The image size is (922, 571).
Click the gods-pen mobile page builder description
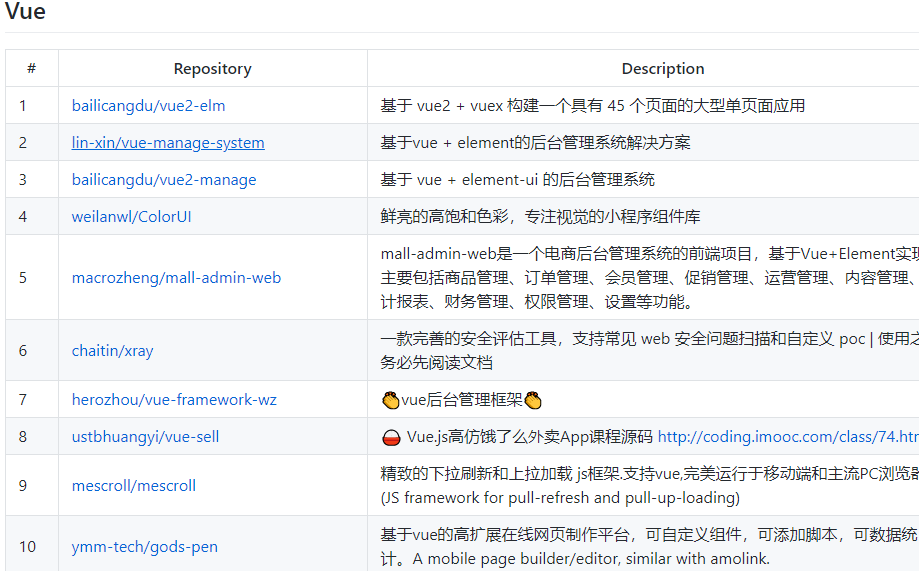click(650, 547)
